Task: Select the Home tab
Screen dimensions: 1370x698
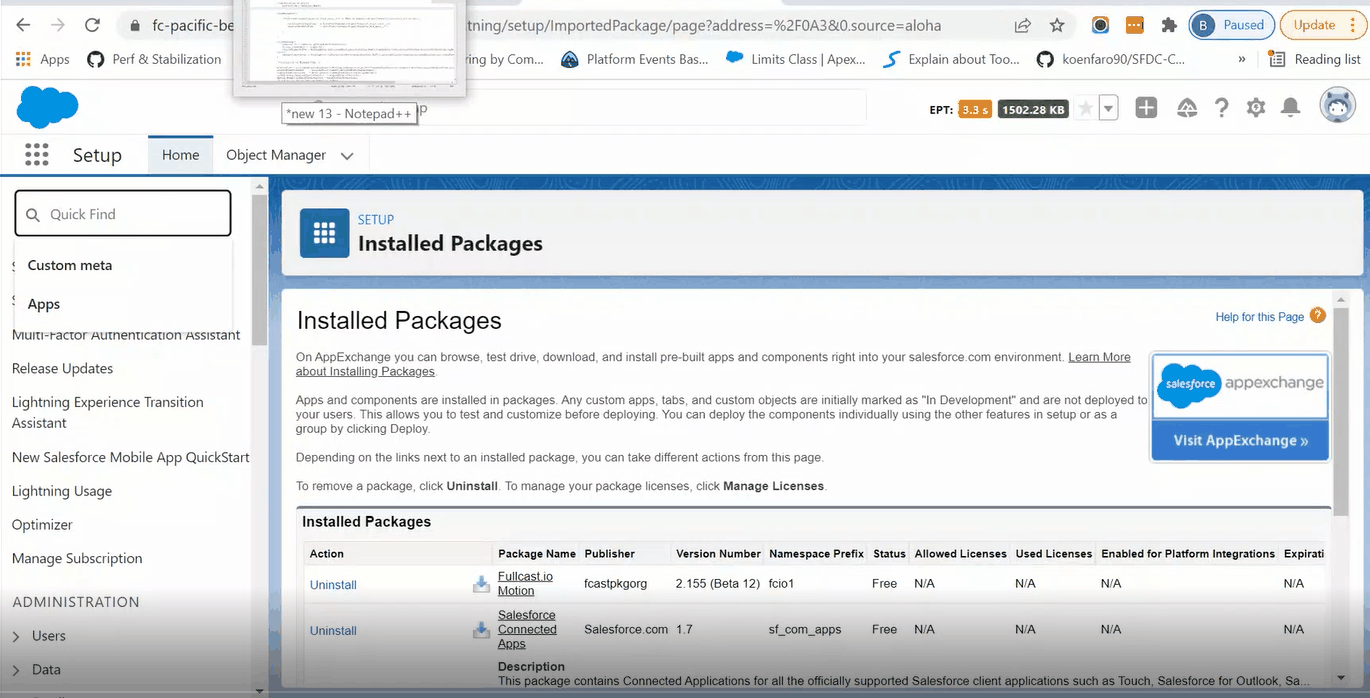Action: click(x=181, y=155)
